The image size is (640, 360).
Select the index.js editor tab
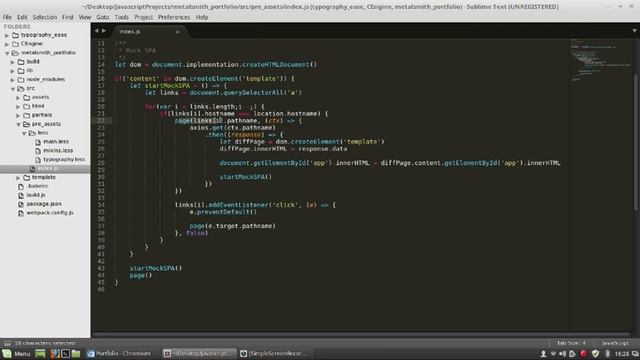pyautogui.click(x=149, y=31)
